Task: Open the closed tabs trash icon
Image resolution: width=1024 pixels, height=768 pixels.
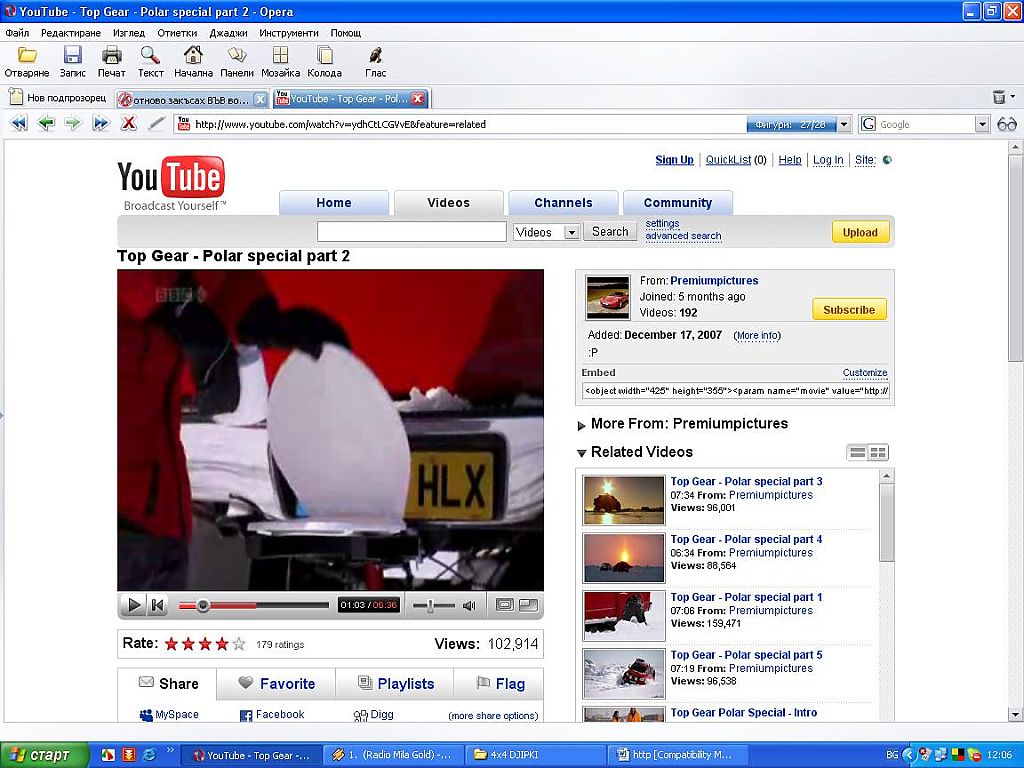Action: [999, 97]
